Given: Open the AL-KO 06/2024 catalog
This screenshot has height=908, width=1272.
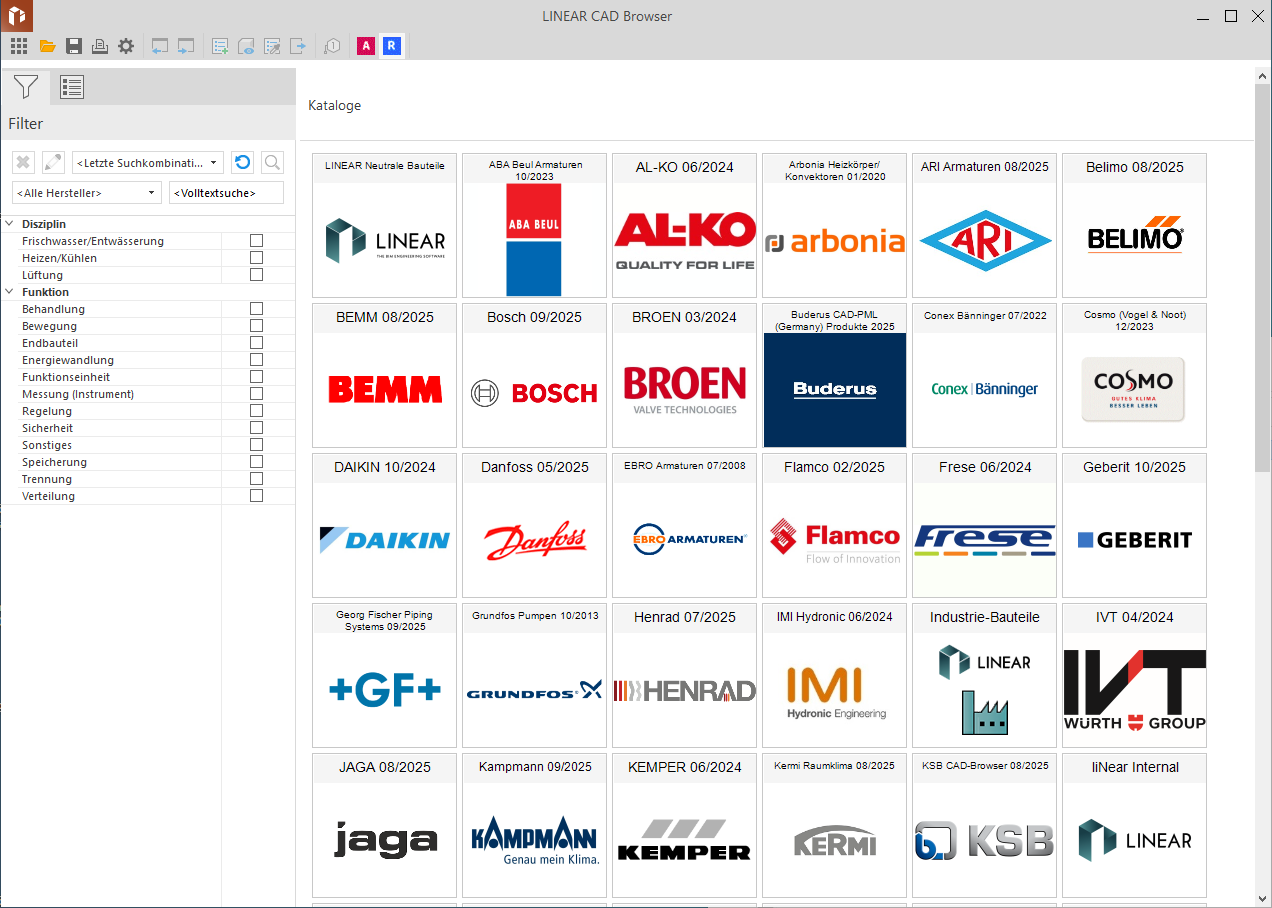Looking at the screenshot, I should [684, 225].
